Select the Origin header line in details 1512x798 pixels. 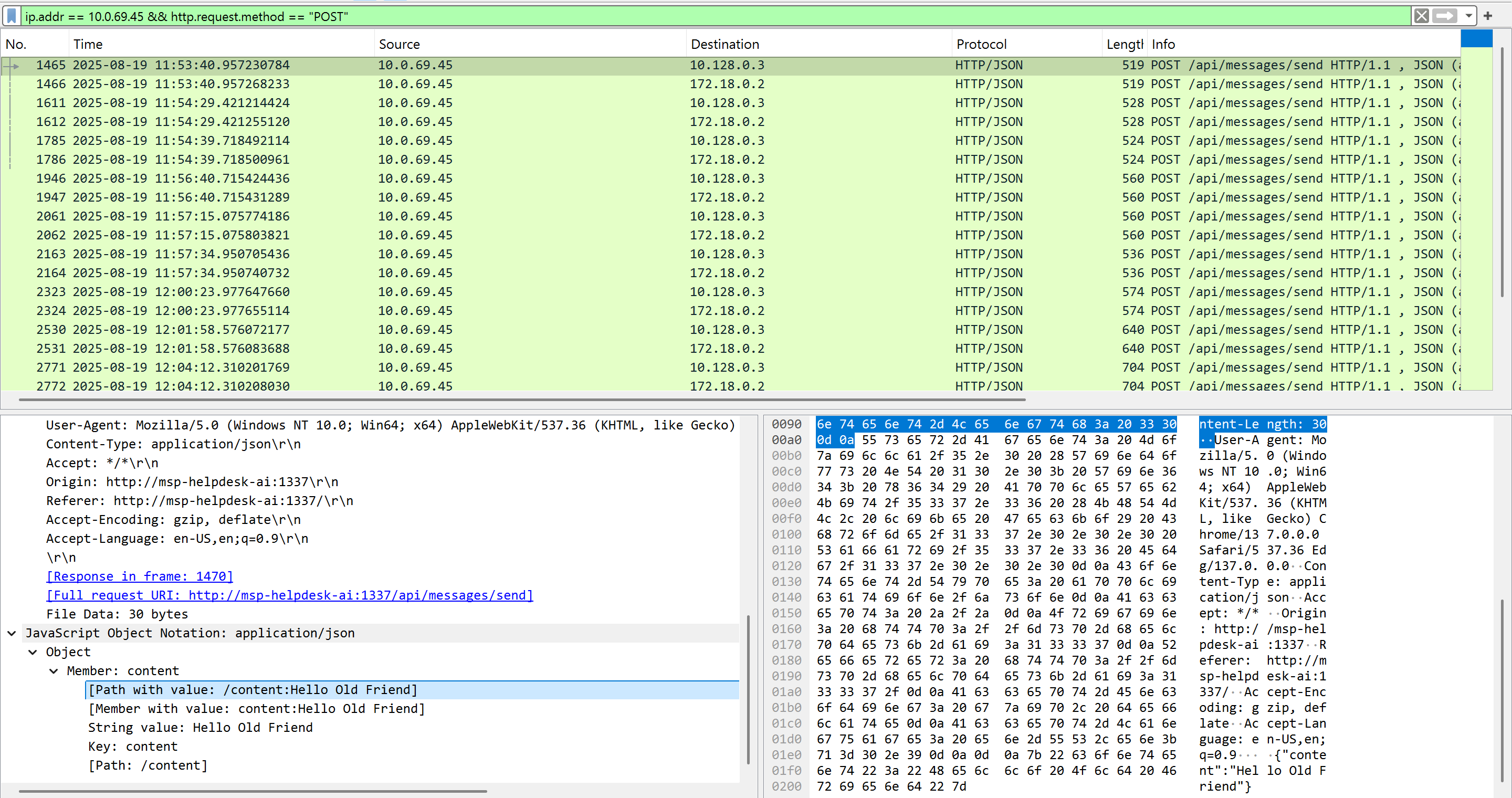pyautogui.click(x=192, y=482)
